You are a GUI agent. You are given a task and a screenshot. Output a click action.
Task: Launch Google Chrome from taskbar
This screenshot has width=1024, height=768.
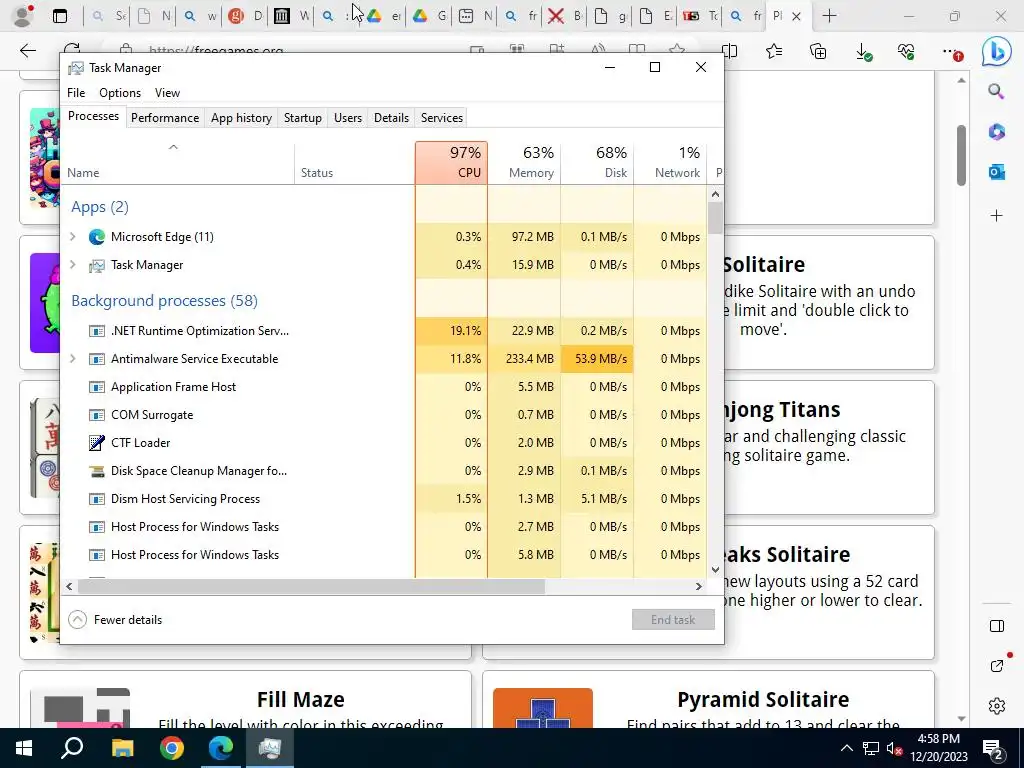(x=172, y=748)
